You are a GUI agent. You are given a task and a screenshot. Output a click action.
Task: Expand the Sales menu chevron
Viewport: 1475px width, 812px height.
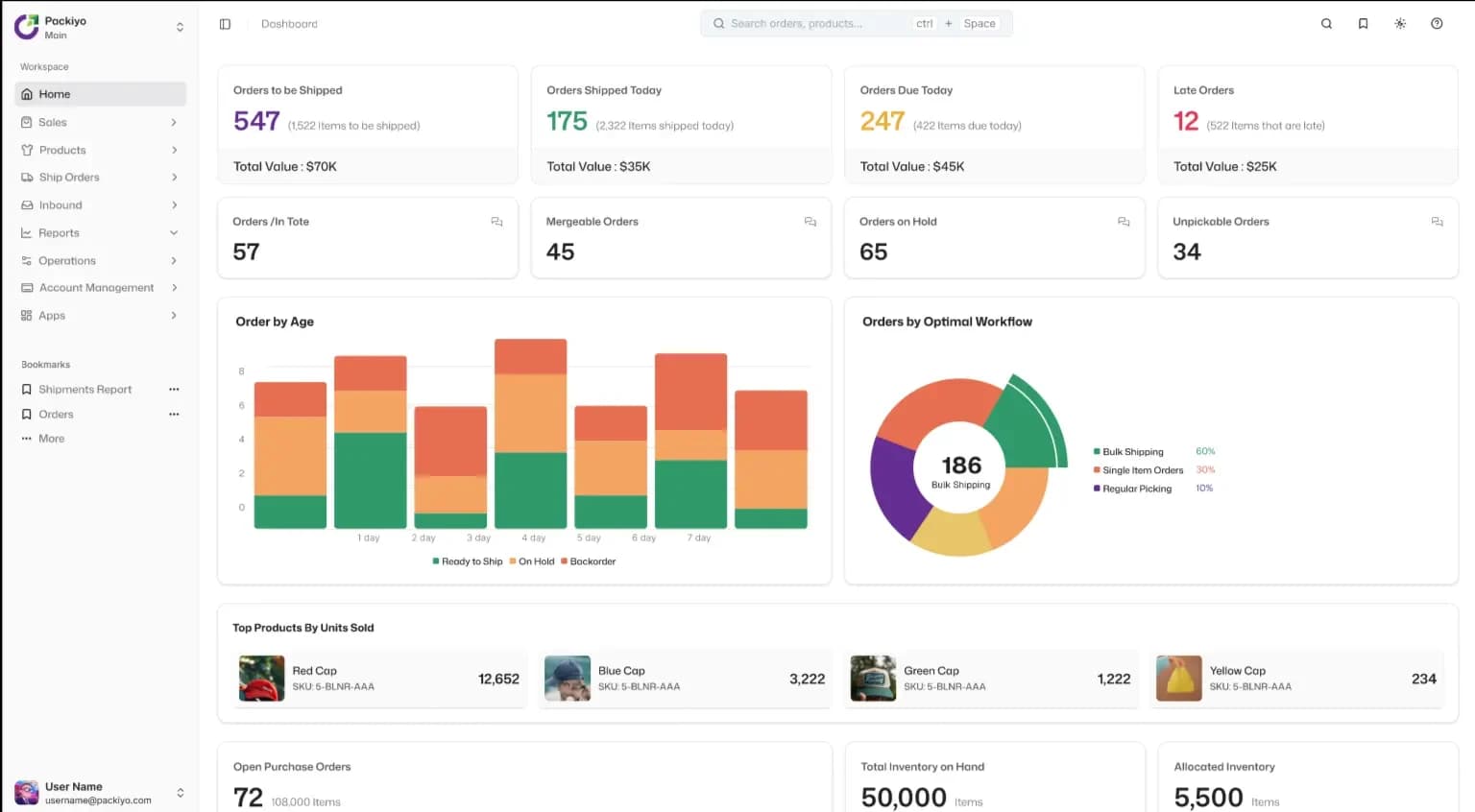click(174, 122)
